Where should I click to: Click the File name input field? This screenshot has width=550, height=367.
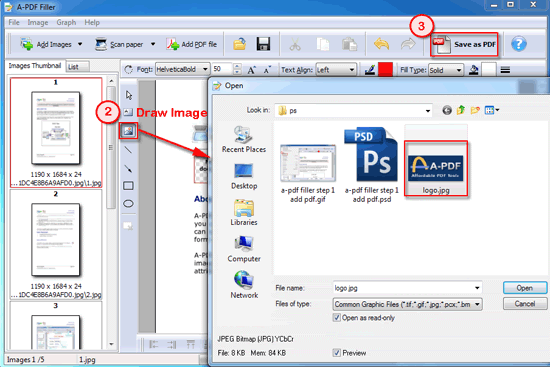[407, 288]
